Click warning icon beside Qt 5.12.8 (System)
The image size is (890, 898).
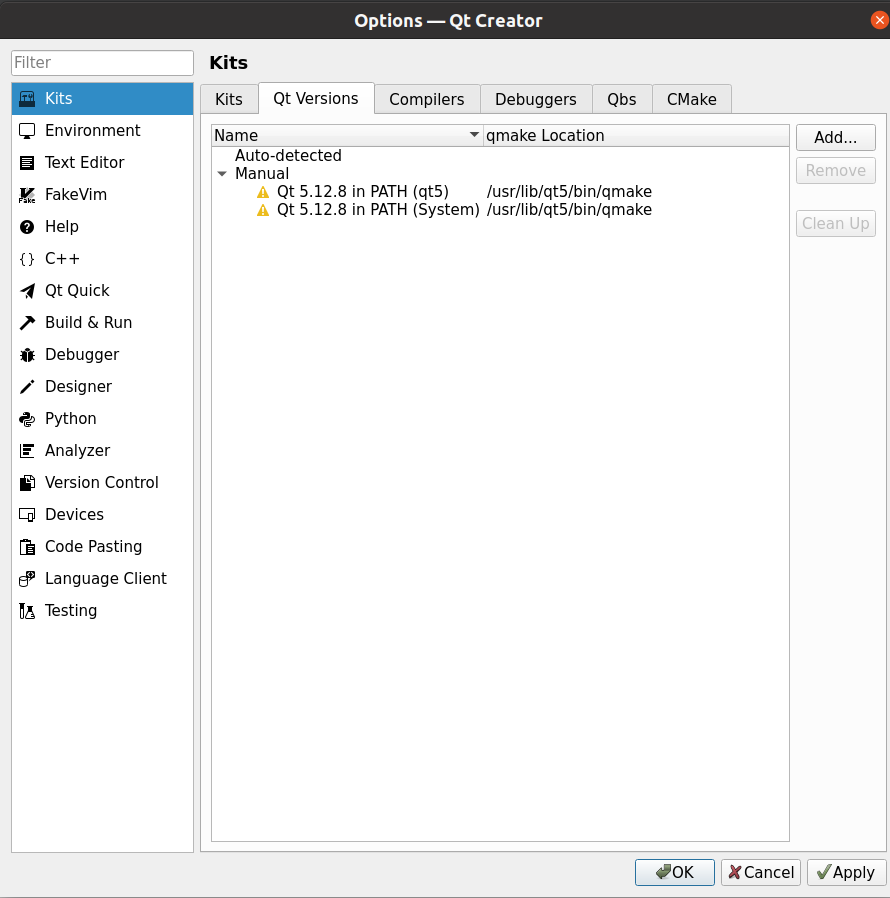263,210
